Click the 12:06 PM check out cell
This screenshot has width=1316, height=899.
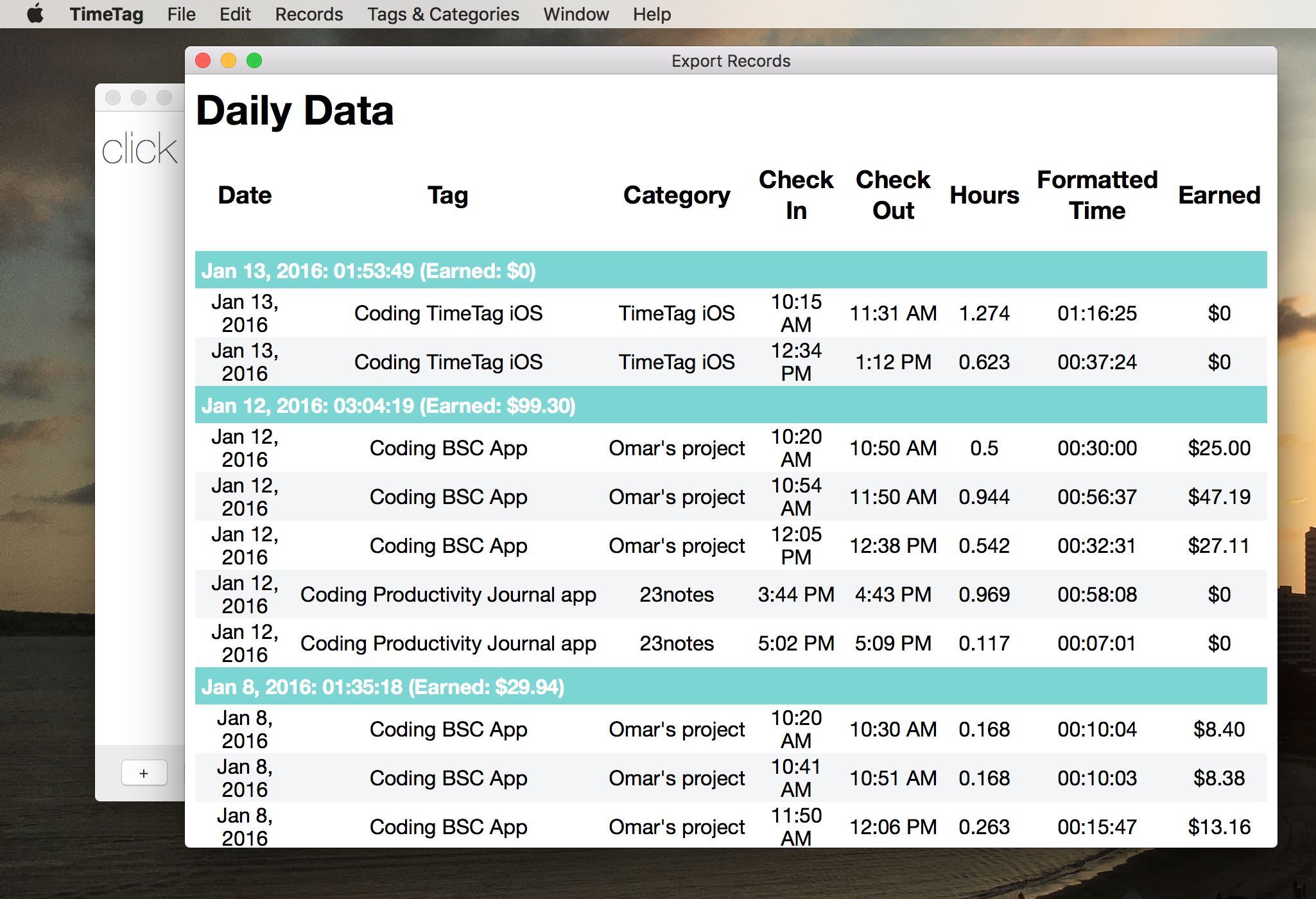coord(893,827)
